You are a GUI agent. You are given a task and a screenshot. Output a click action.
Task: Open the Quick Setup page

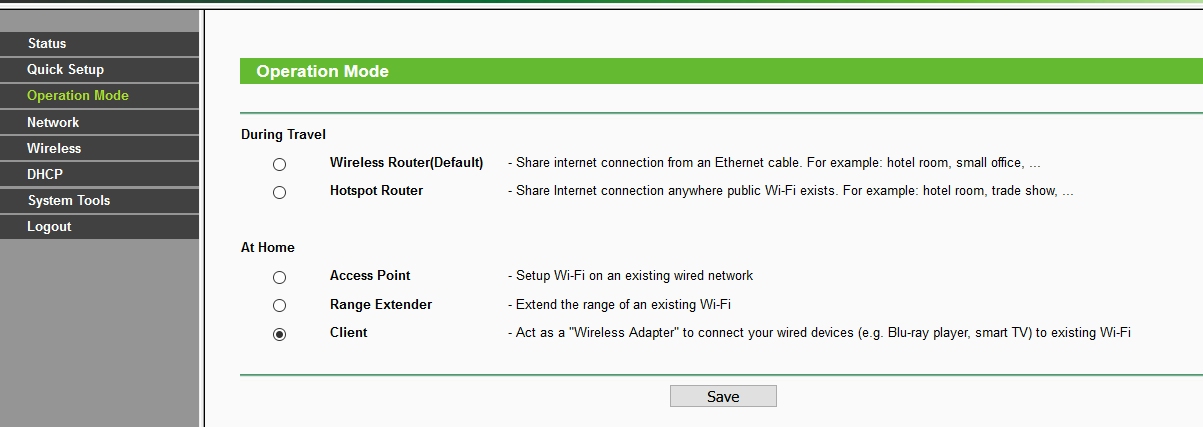point(99,70)
